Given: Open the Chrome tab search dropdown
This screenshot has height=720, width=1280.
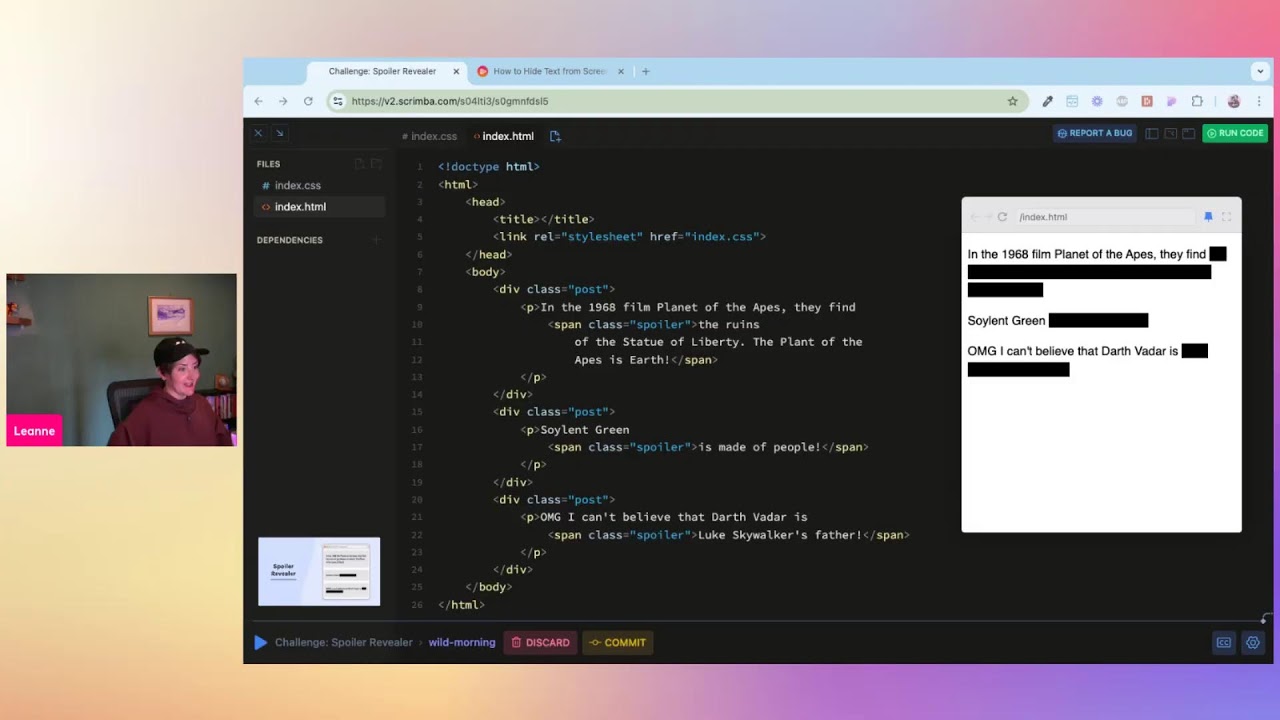Looking at the screenshot, I should [x=1260, y=71].
